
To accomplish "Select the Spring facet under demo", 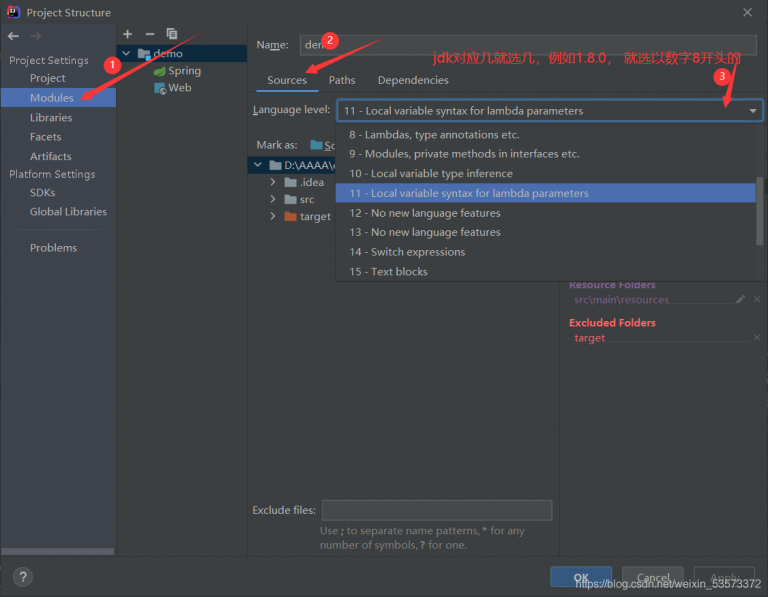I will 183,71.
